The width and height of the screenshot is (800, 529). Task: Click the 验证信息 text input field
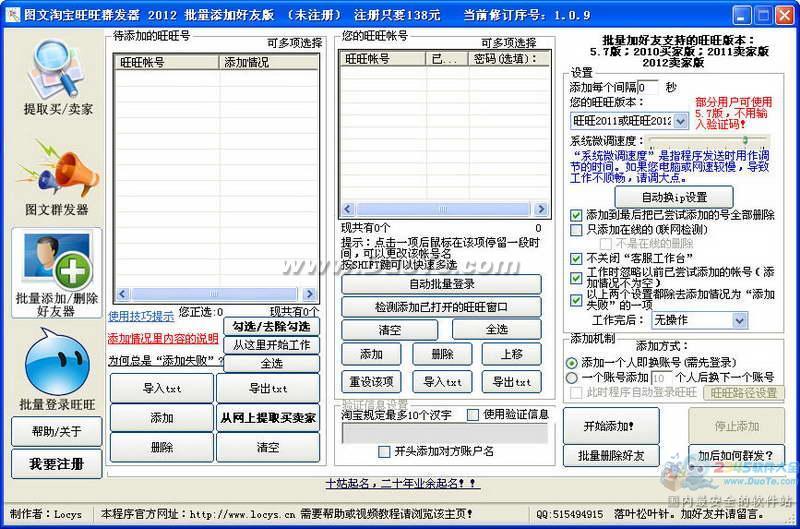pyautogui.click(x=444, y=433)
